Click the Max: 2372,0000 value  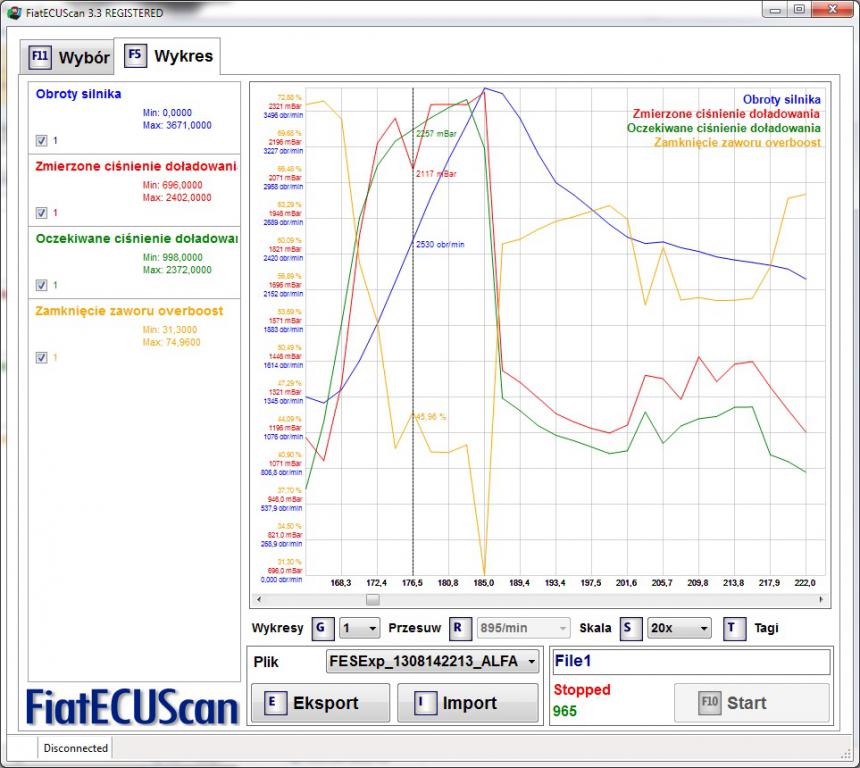(177, 270)
